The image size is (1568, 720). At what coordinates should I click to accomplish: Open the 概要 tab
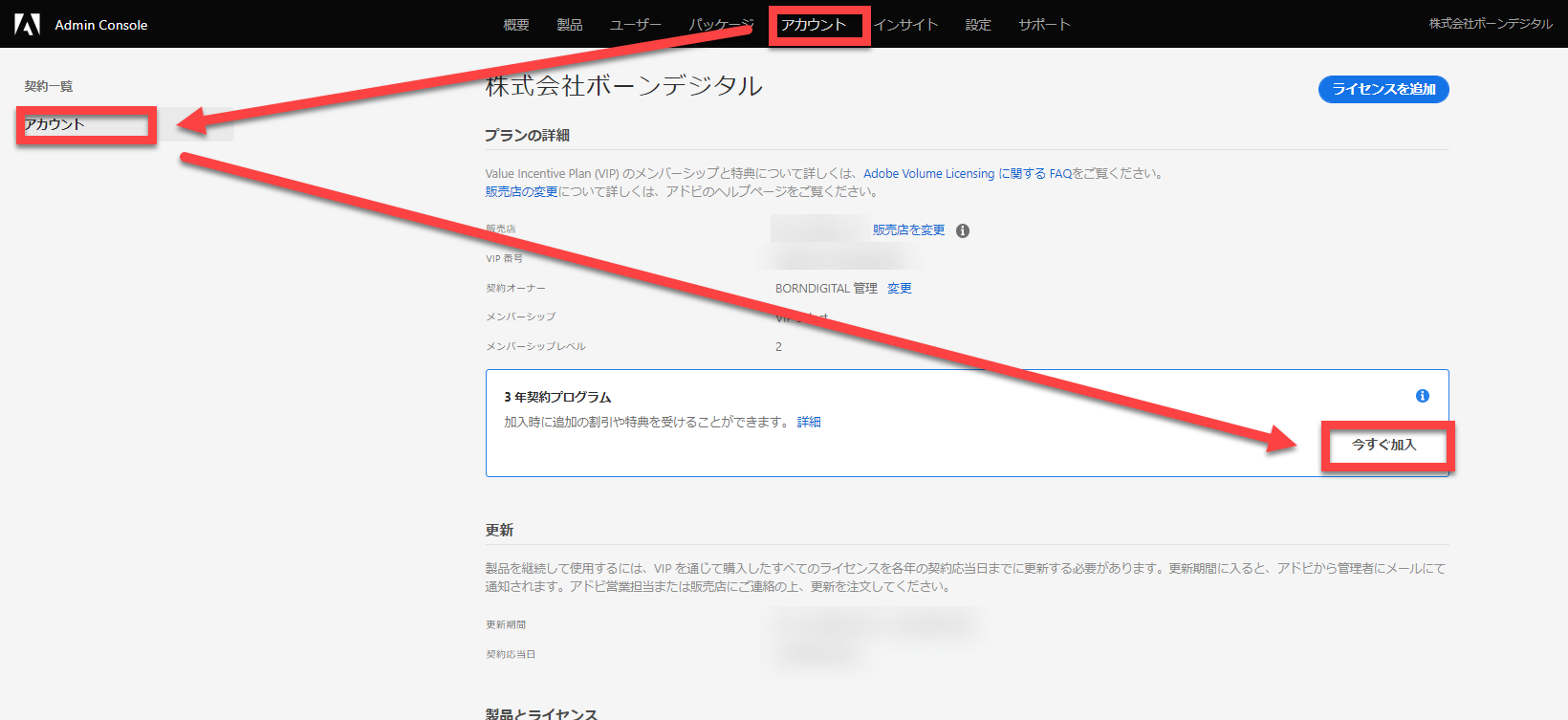pos(516,25)
